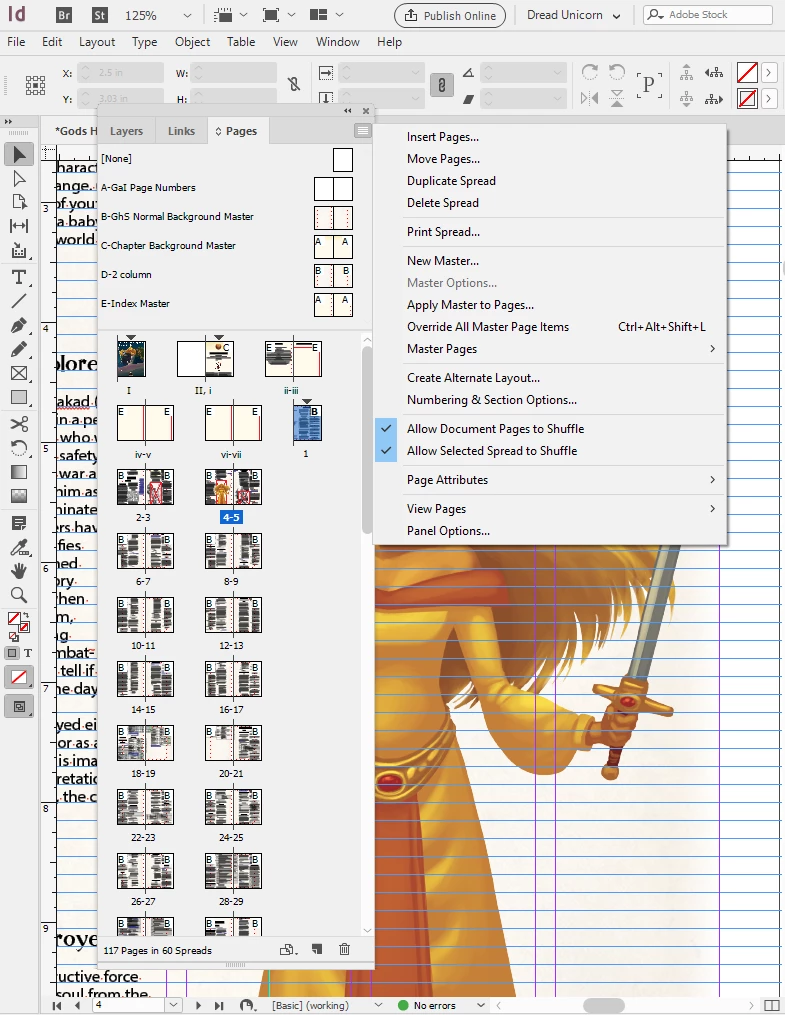Open the Layout menu
The height and width of the screenshot is (1015, 785).
tap(96, 41)
